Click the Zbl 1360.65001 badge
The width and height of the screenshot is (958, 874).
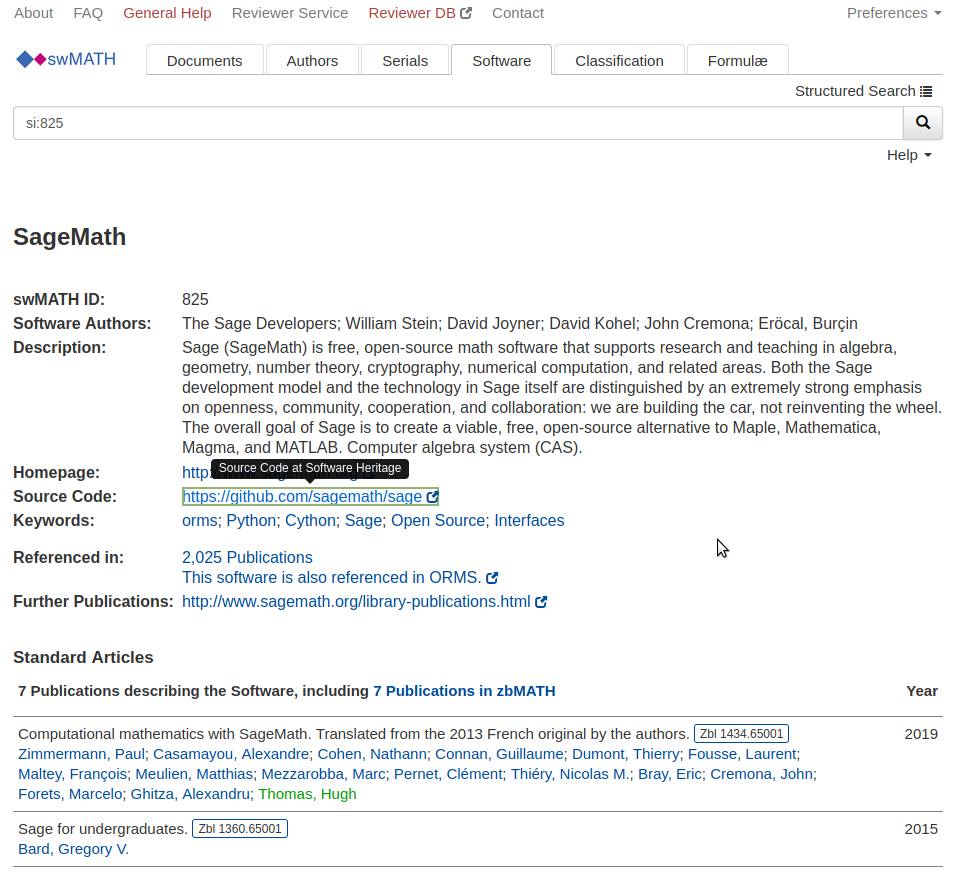point(239,829)
